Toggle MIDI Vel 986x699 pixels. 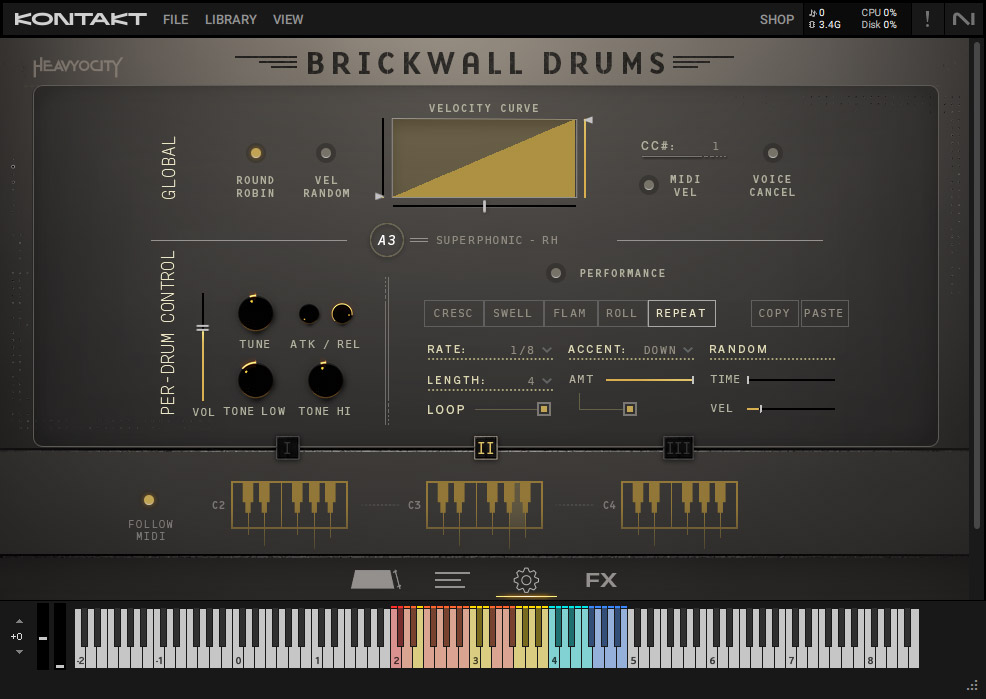(x=649, y=185)
